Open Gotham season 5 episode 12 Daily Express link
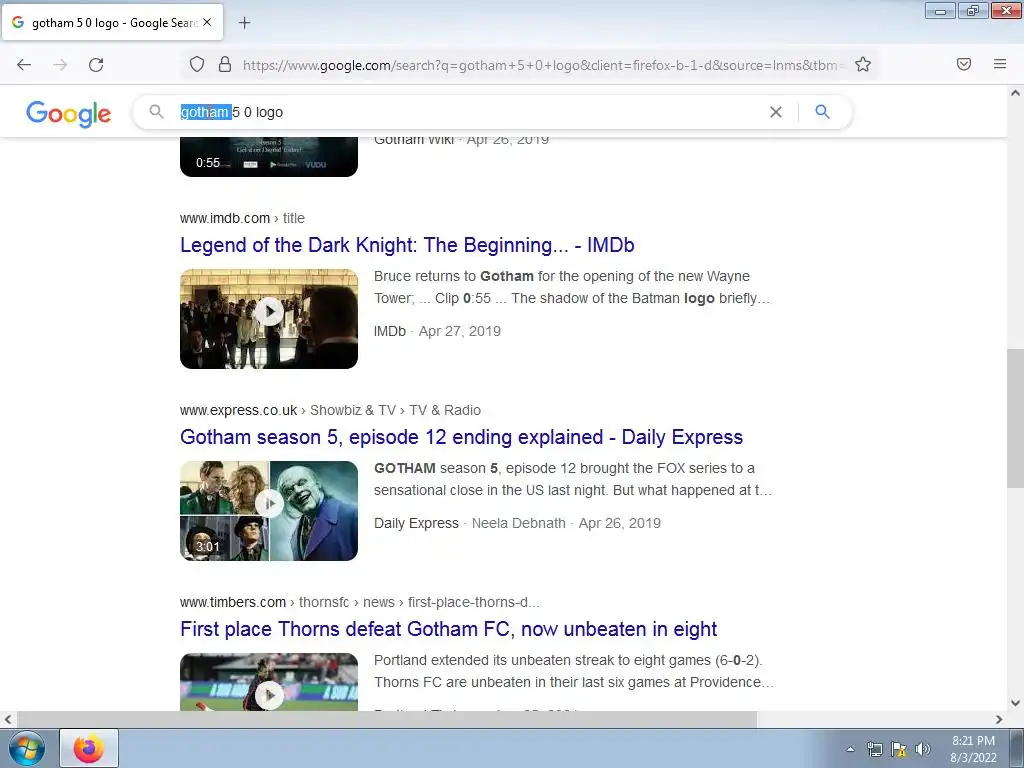Screen dimensions: 1024x768 click(x=461, y=437)
